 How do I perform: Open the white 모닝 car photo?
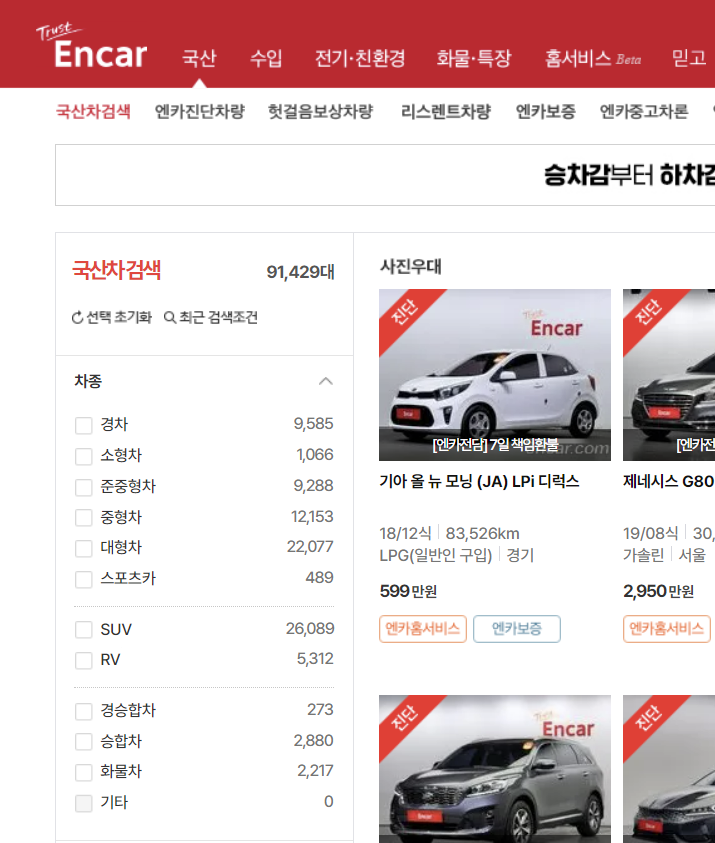495,375
